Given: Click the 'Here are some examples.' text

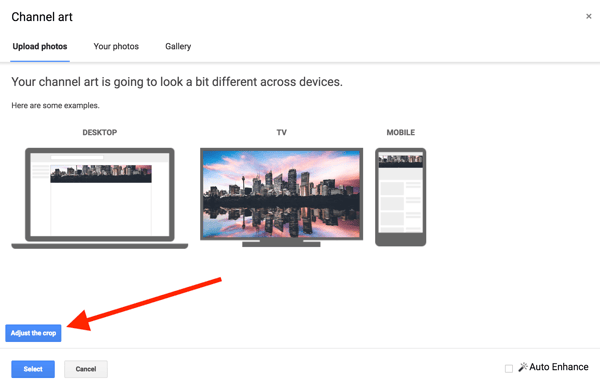Looking at the screenshot, I should pos(55,105).
